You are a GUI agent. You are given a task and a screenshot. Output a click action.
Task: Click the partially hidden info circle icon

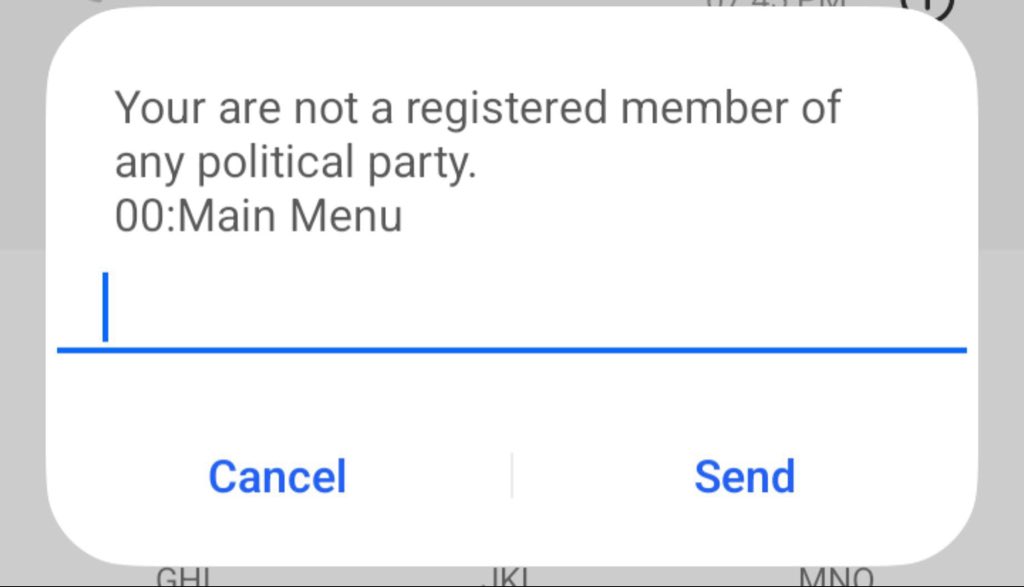point(927,8)
